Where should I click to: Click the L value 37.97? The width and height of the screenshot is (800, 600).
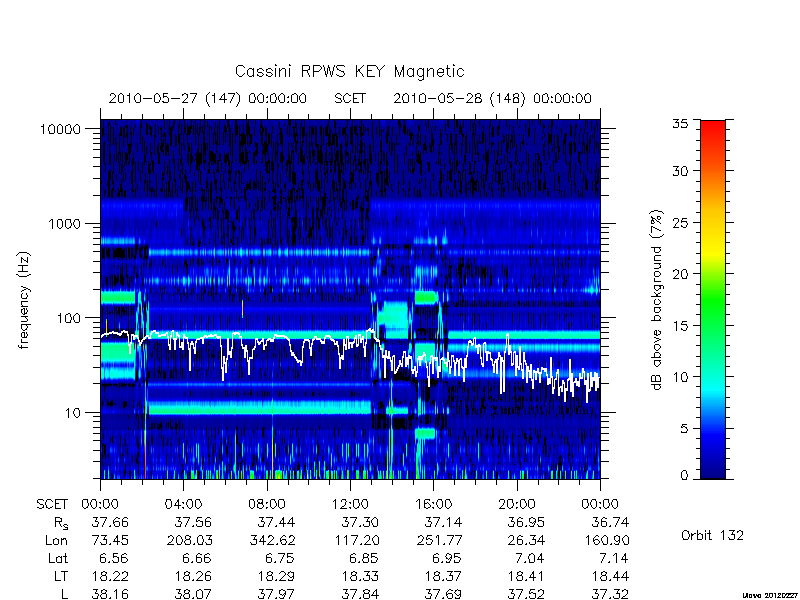(277, 594)
